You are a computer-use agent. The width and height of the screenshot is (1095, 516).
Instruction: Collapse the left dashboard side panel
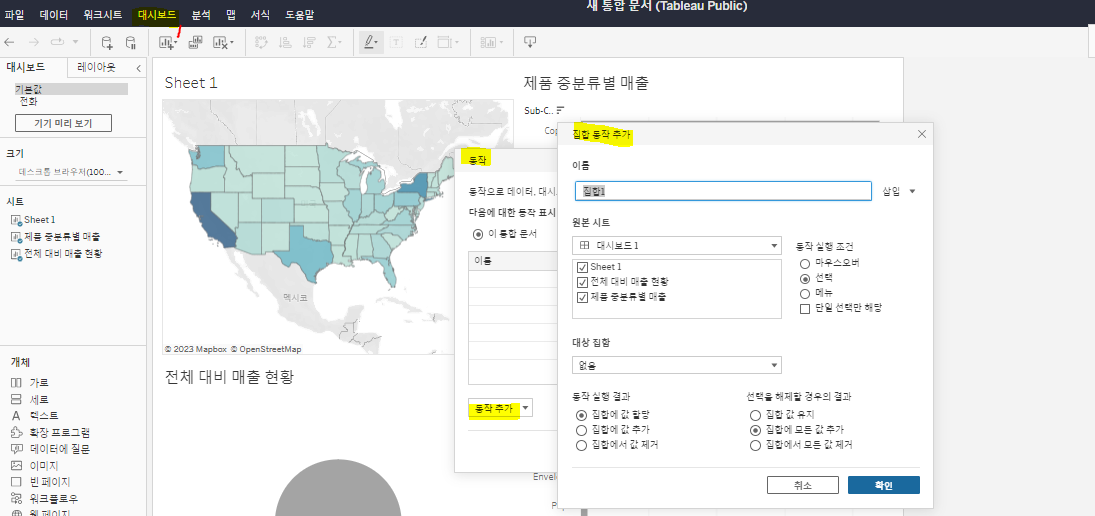click(138, 68)
